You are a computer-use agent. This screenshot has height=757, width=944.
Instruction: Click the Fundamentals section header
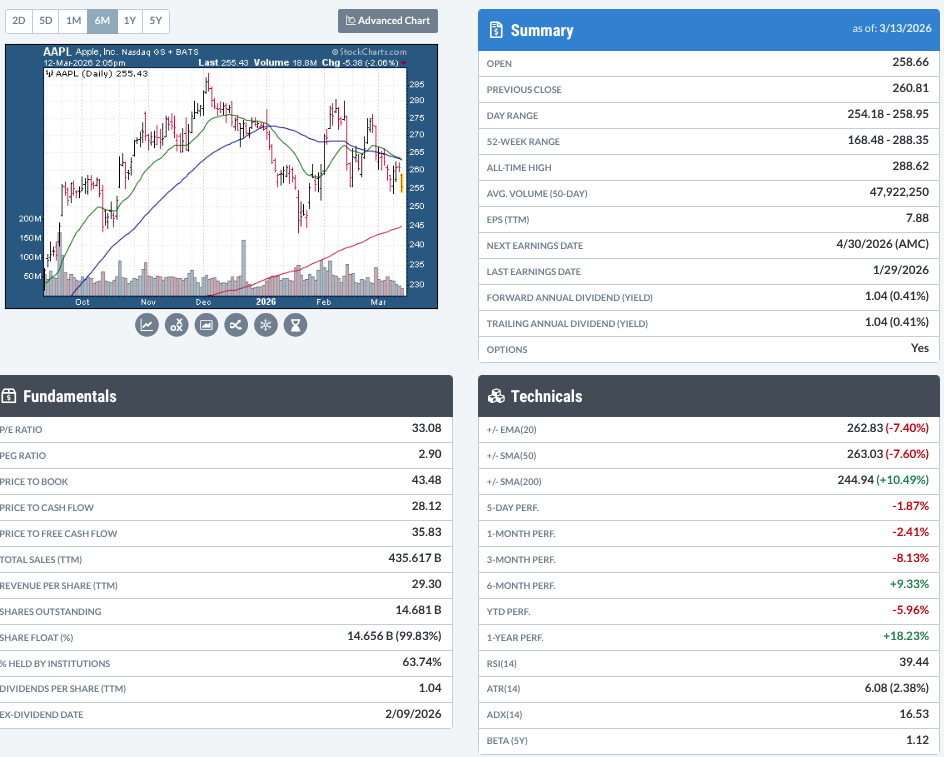pos(226,396)
